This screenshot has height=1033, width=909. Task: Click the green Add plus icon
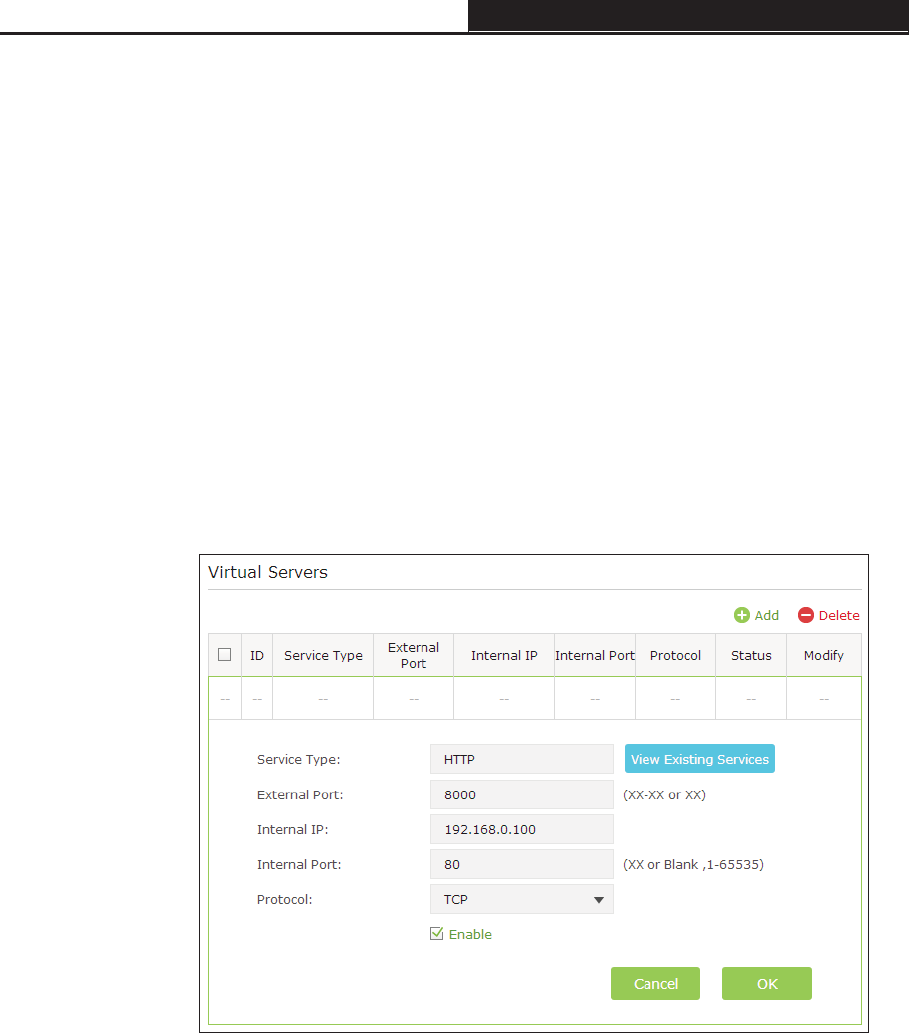coord(742,615)
